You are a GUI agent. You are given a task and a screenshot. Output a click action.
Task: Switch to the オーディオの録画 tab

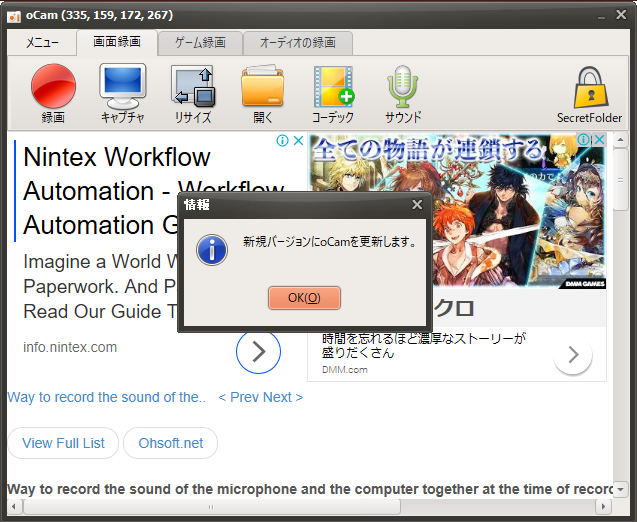coord(298,43)
